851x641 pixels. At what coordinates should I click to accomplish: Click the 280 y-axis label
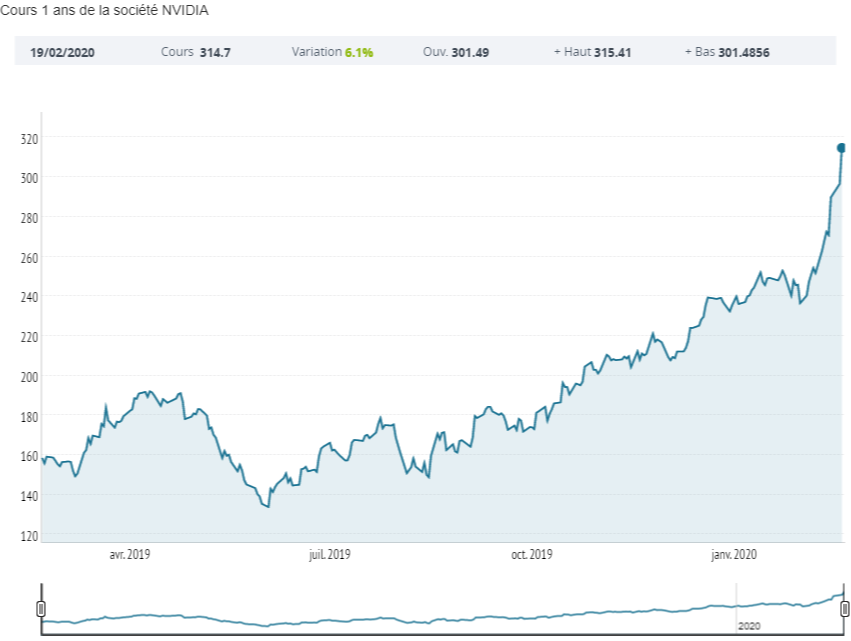click(29, 218)
